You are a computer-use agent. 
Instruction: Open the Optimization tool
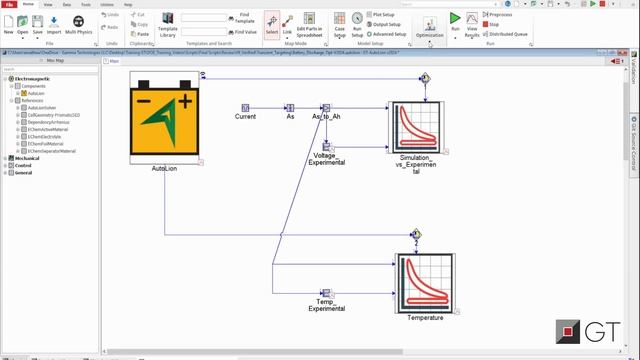point(429,27)
